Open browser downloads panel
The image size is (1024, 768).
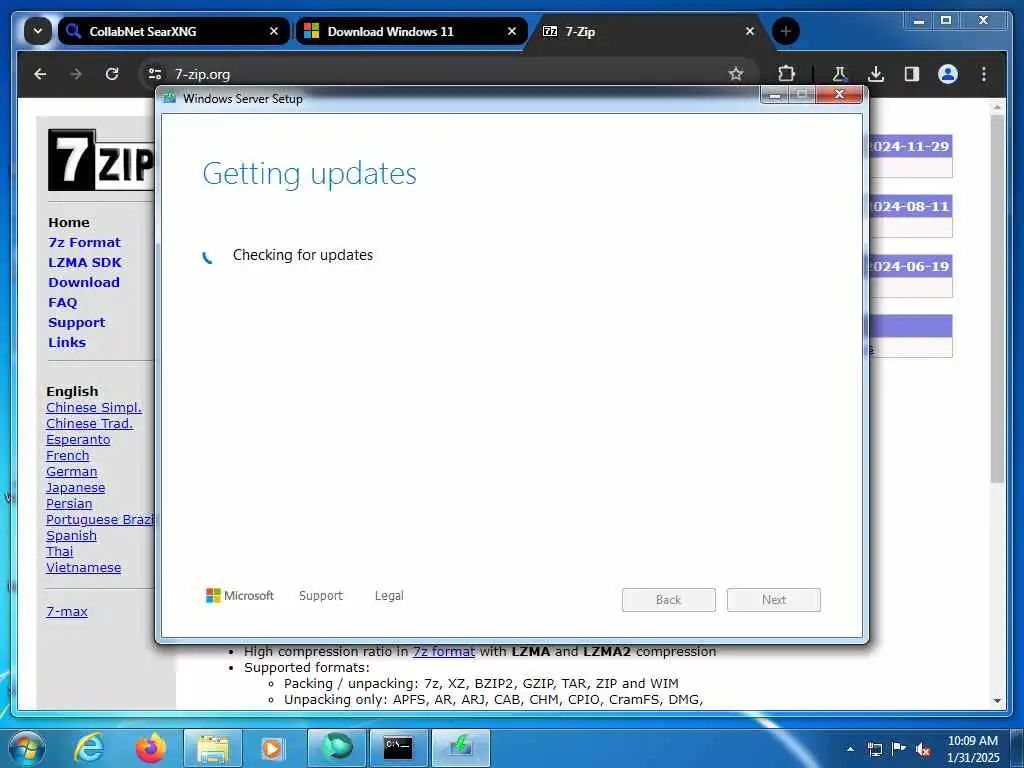[x=876, y=74]
